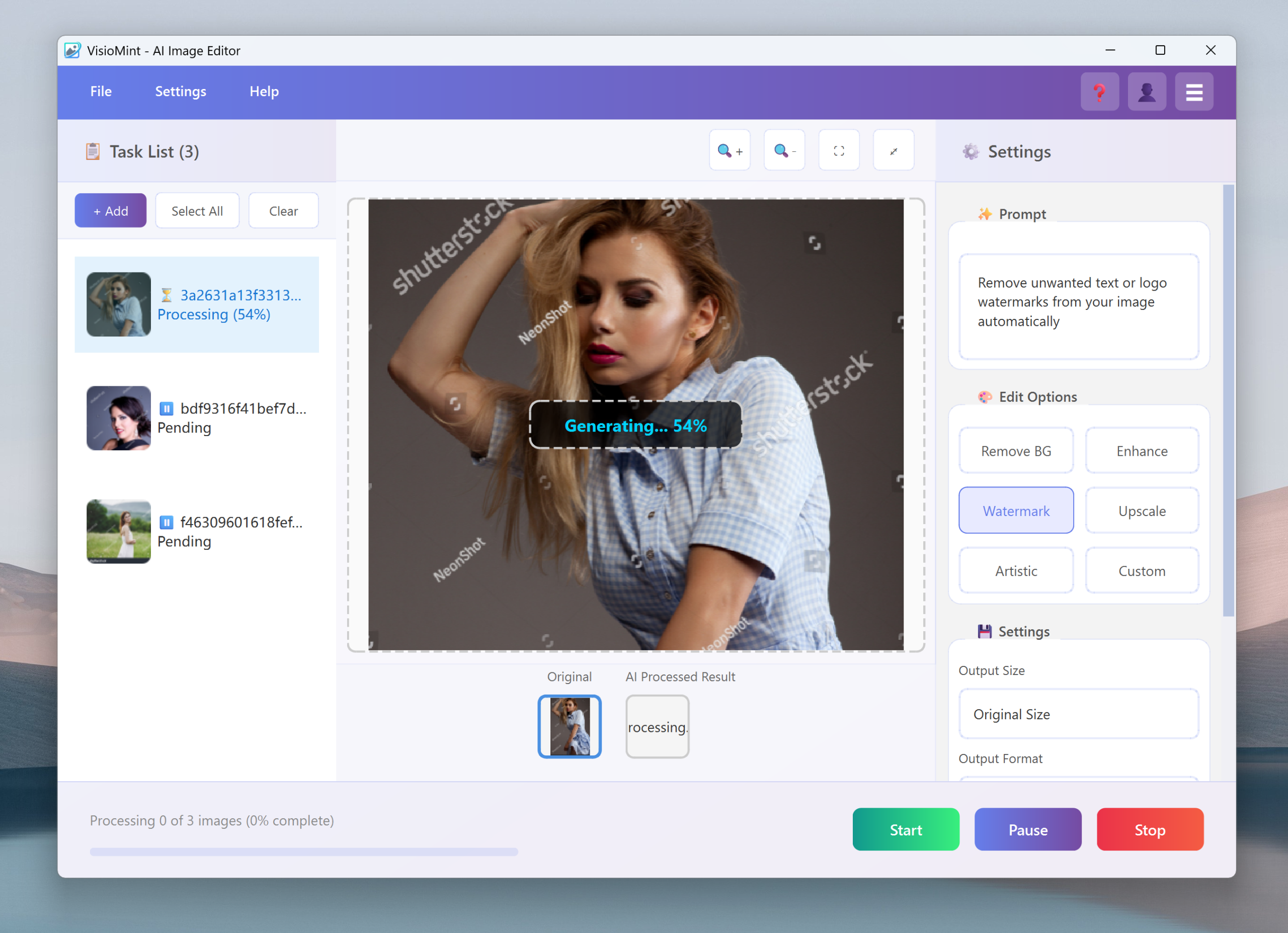Open the Output Size dropdown

(x=1078, y=714)
